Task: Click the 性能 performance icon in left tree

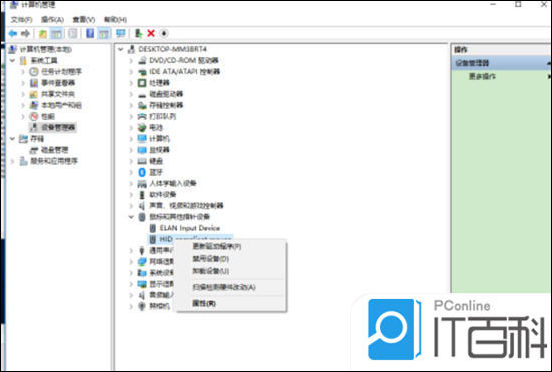Action: tap(34, 116)
